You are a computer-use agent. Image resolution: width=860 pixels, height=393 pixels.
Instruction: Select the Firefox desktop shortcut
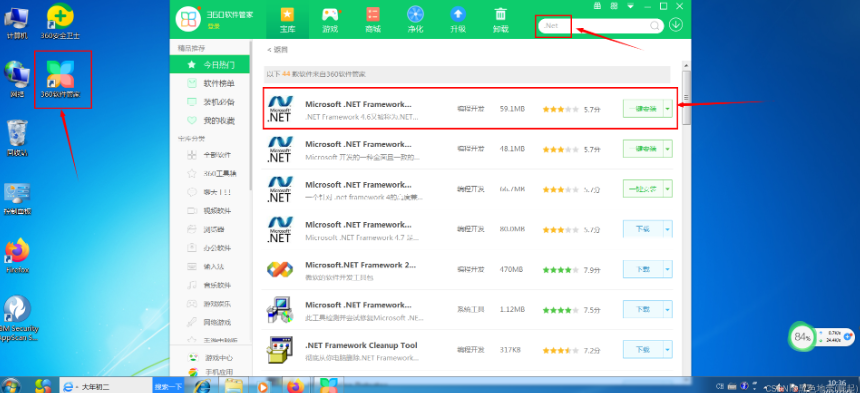pyautogui.click(x=17, y=255)
